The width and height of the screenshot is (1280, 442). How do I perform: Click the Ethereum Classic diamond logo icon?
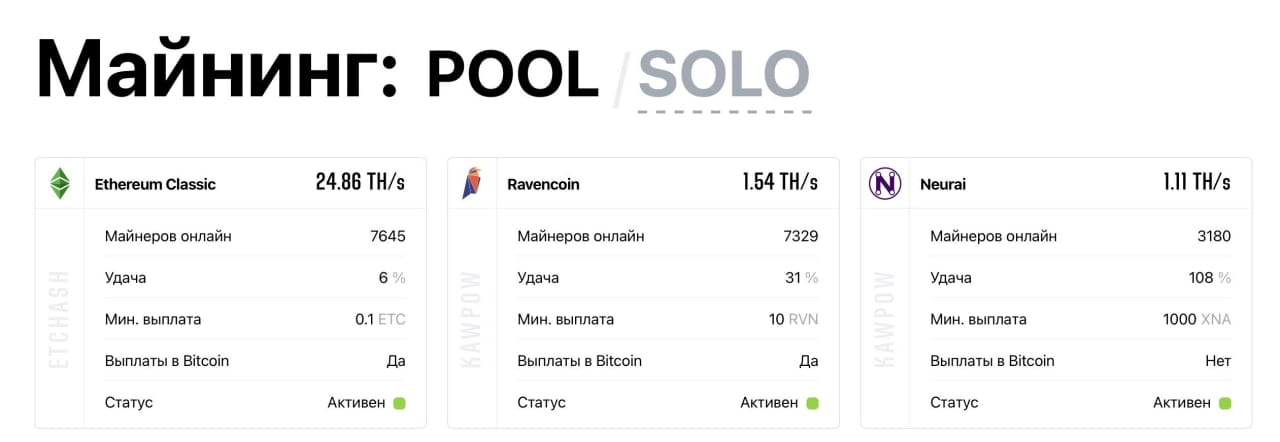[x=60, y=183]
